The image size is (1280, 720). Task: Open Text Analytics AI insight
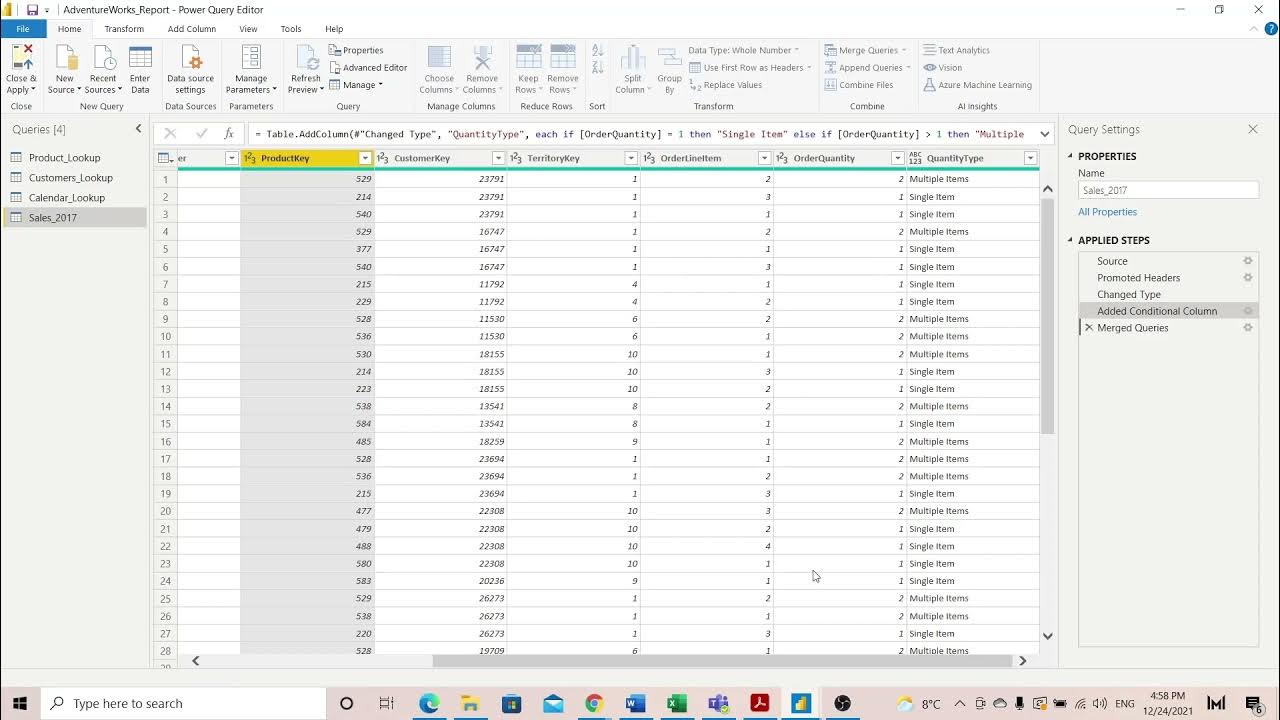click(957, 50)
